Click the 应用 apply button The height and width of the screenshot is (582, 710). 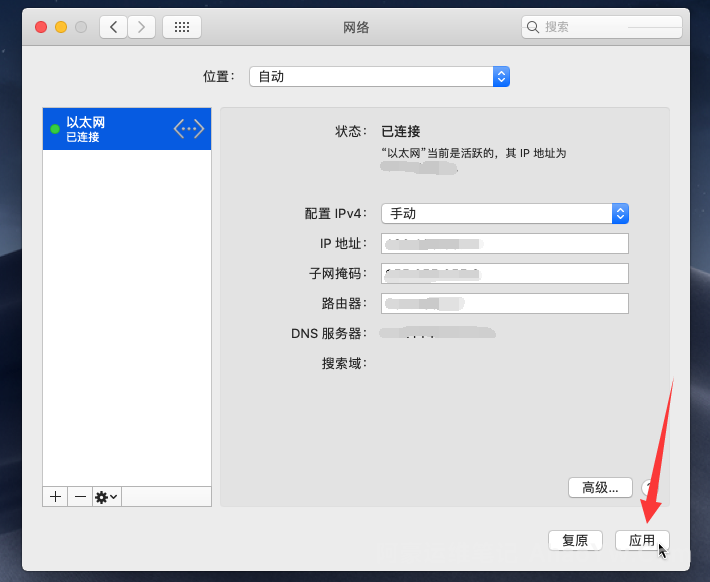tap(642, 540)
